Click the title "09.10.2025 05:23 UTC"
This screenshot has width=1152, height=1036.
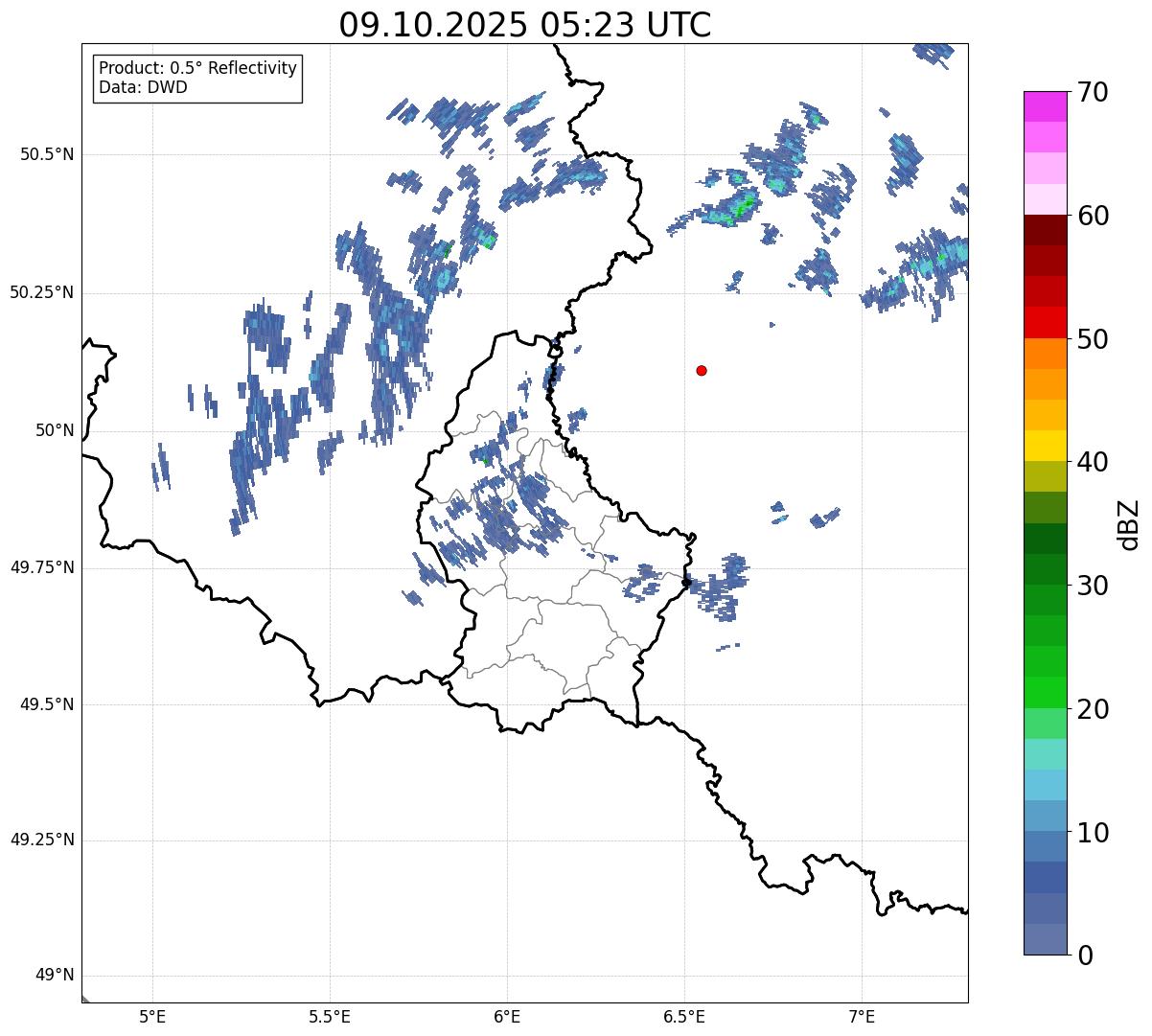[525, 25]
